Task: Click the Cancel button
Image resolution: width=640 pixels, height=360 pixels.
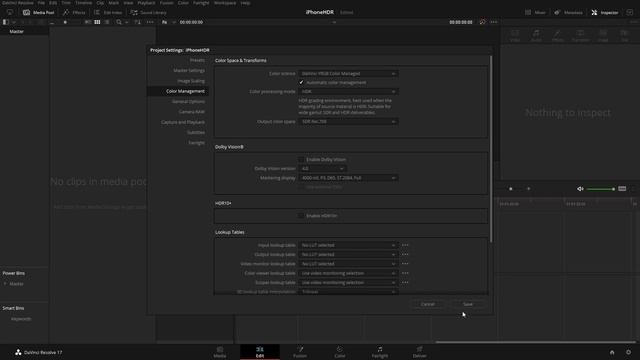Action: [428, 304]
